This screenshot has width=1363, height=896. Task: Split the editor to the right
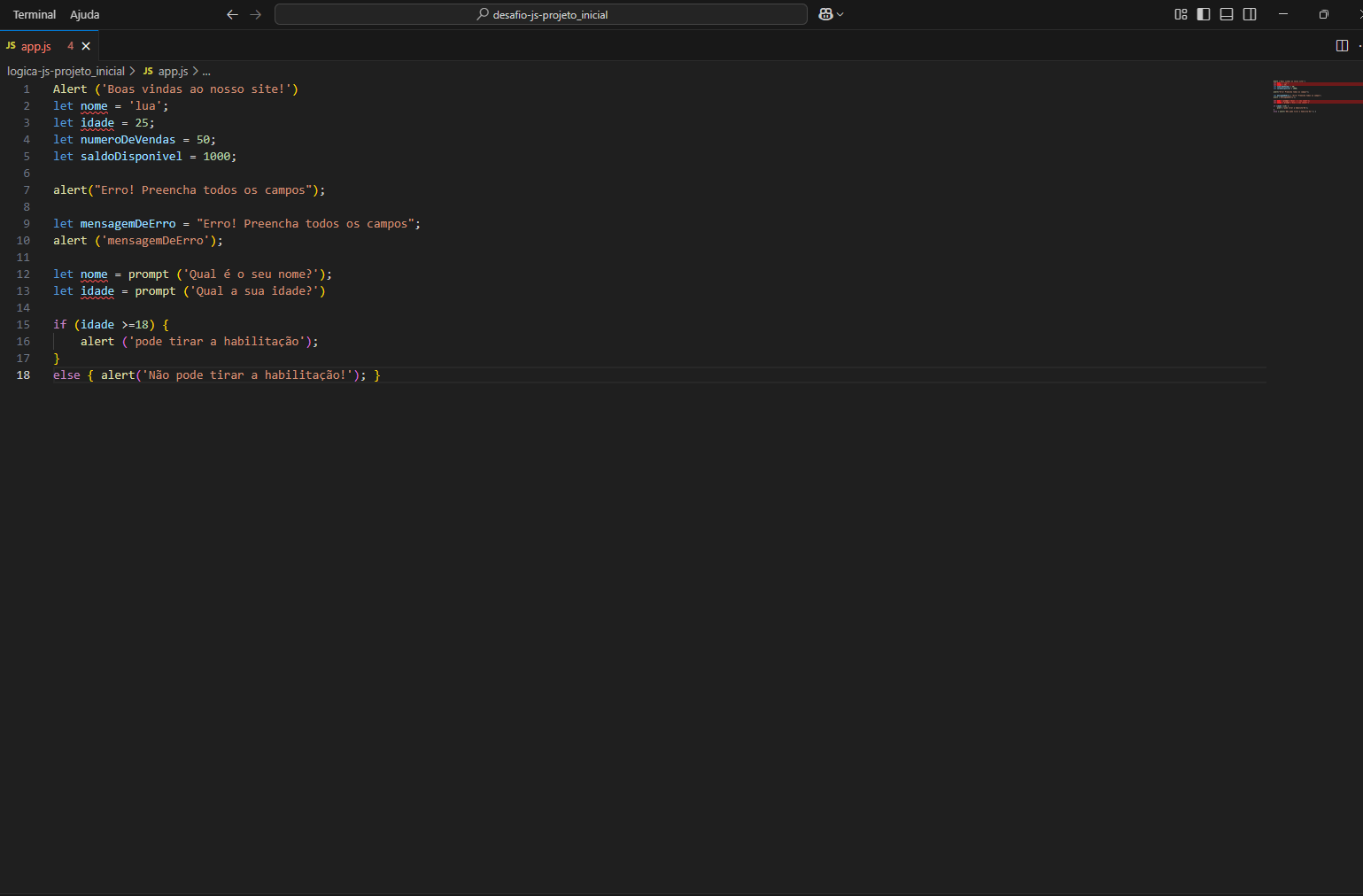coord(1342,46)
